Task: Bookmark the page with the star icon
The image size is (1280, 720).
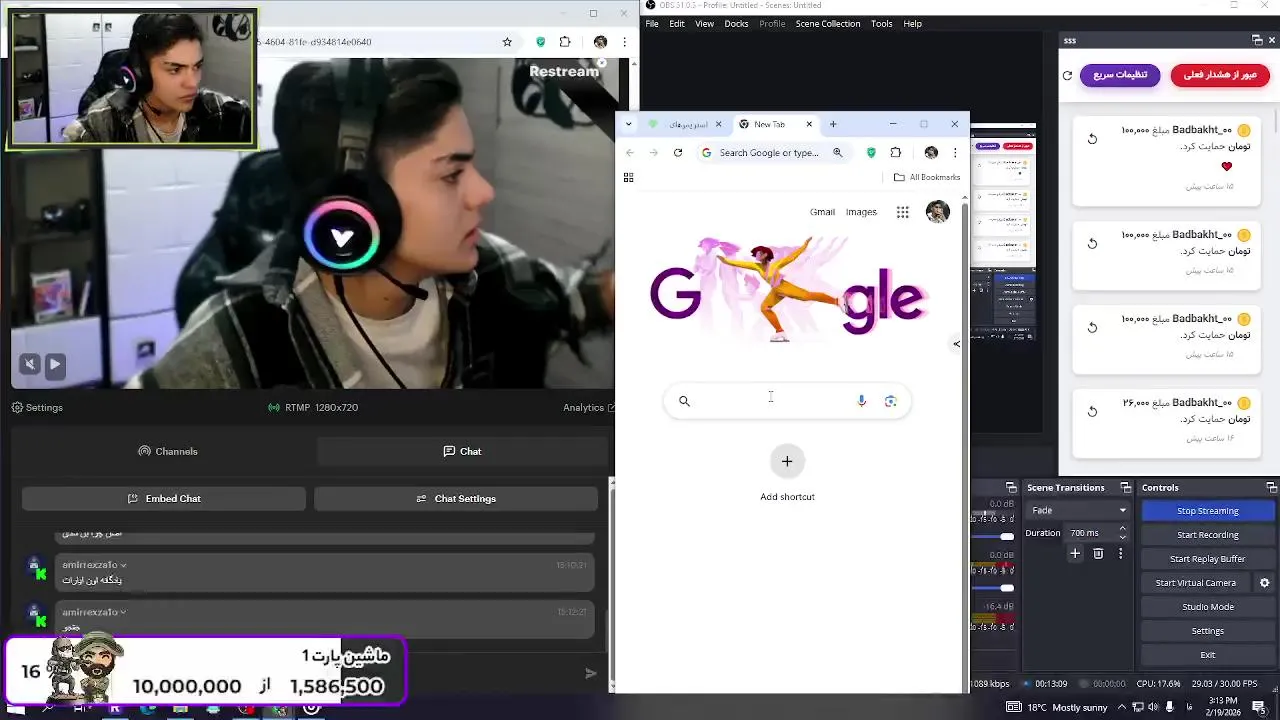Action: (x=507, y=42)
